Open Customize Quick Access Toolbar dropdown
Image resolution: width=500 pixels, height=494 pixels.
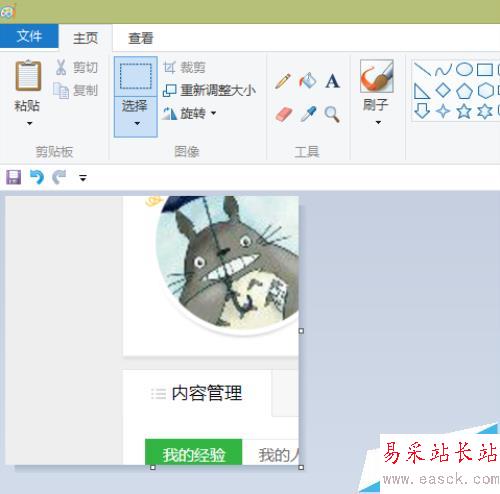click(x=83, y=178)
